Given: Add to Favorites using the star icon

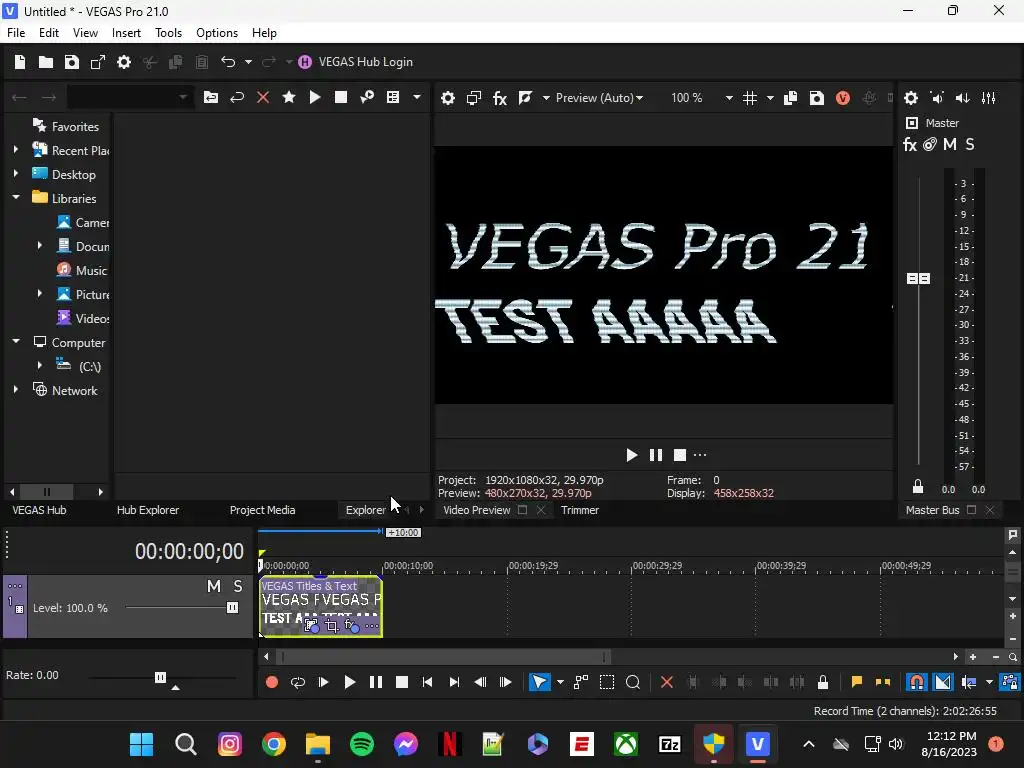Looking at the screenshot, I should tap(289, 97).
